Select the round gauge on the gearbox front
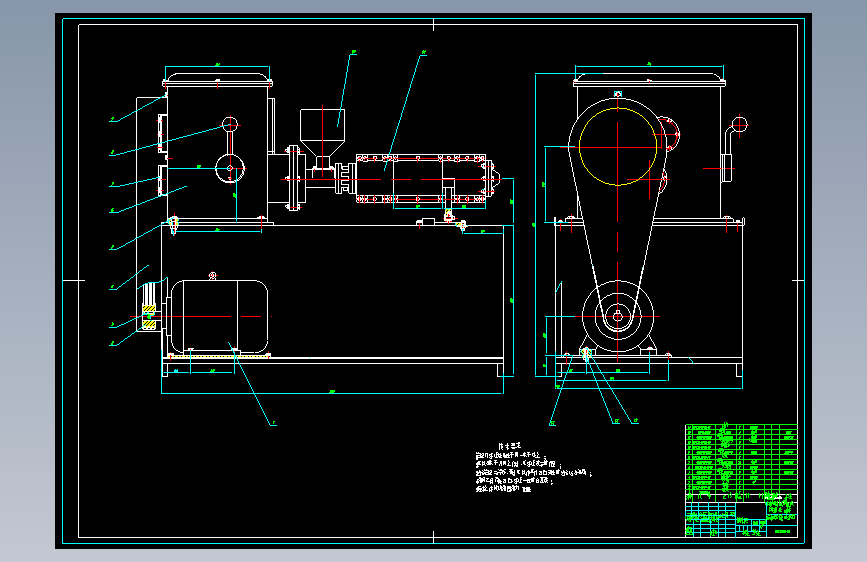867x562 pixels. click(229, 168)
